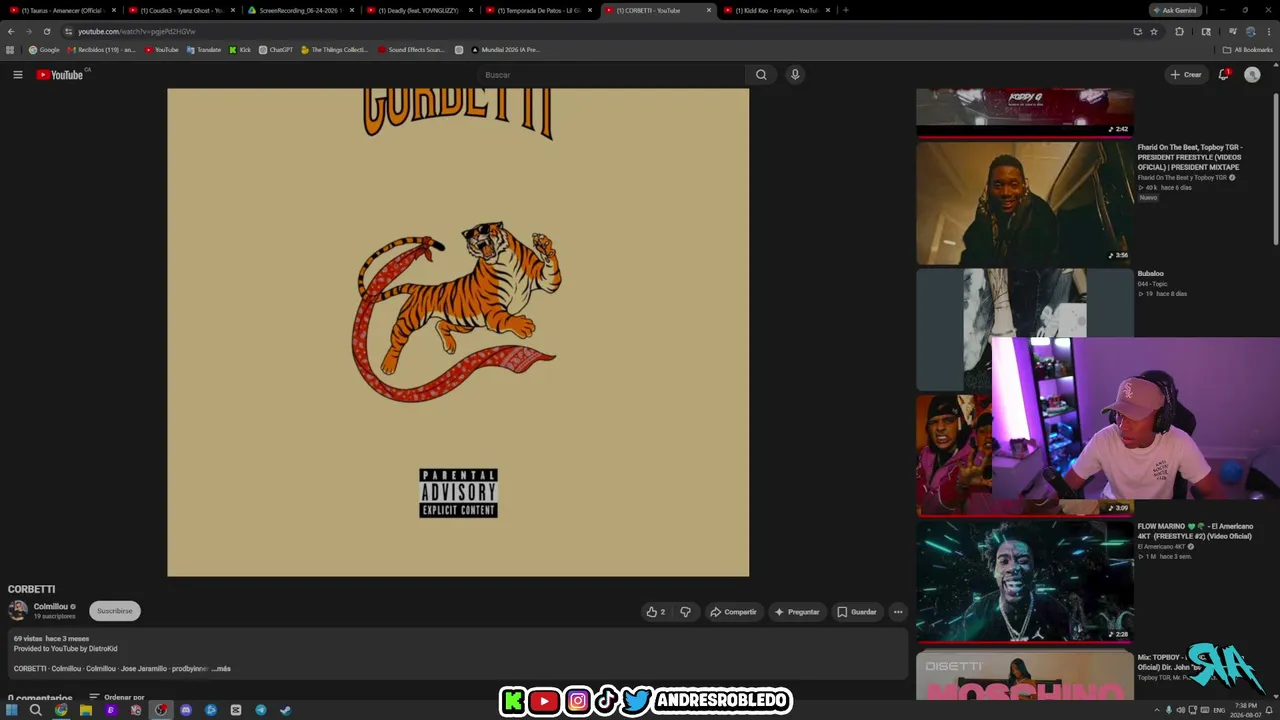
Task: Open the Crear dropdown button
Action: (x=1186, y=75)
